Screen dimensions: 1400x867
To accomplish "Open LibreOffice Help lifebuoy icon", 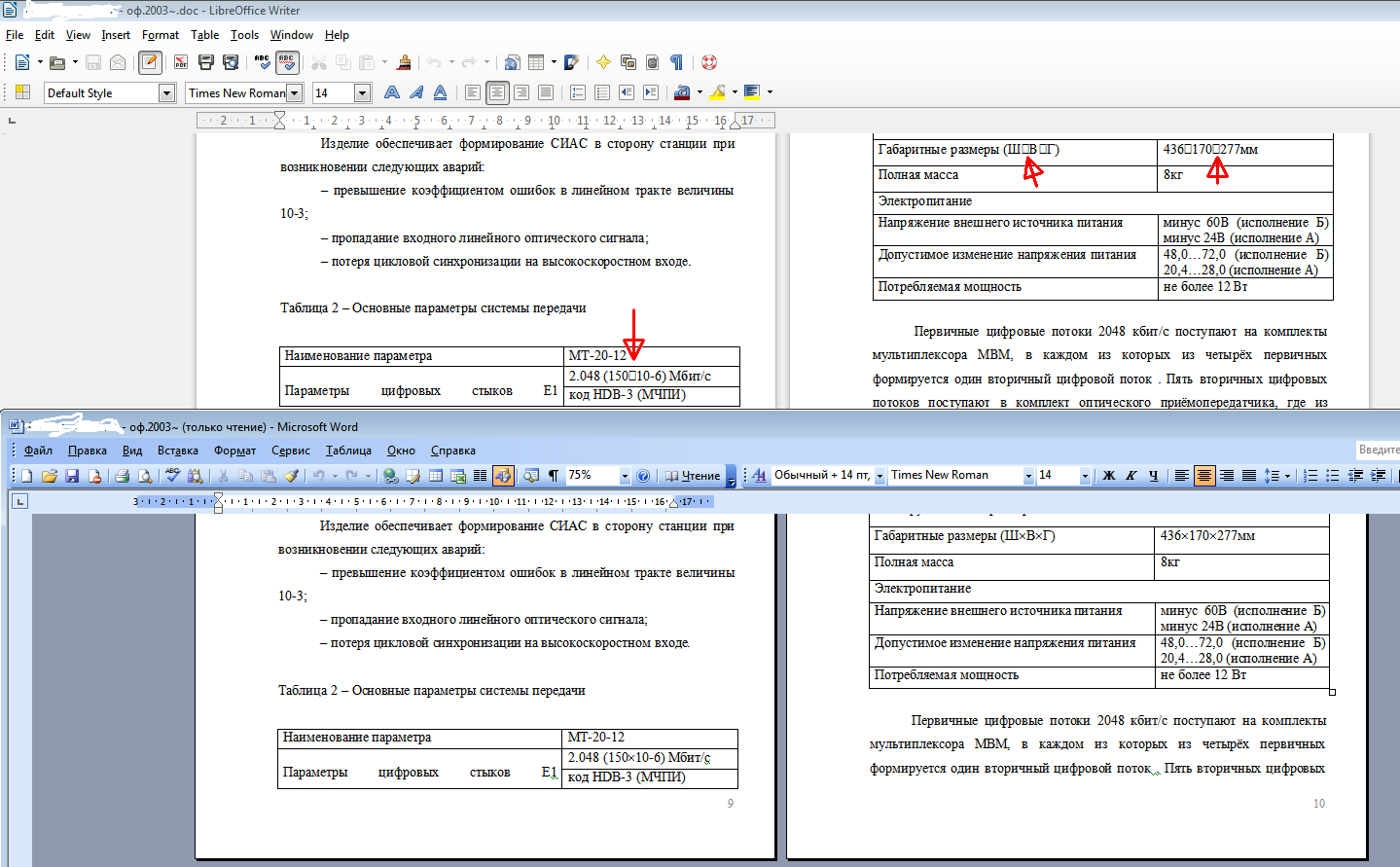I will [709, 62].
